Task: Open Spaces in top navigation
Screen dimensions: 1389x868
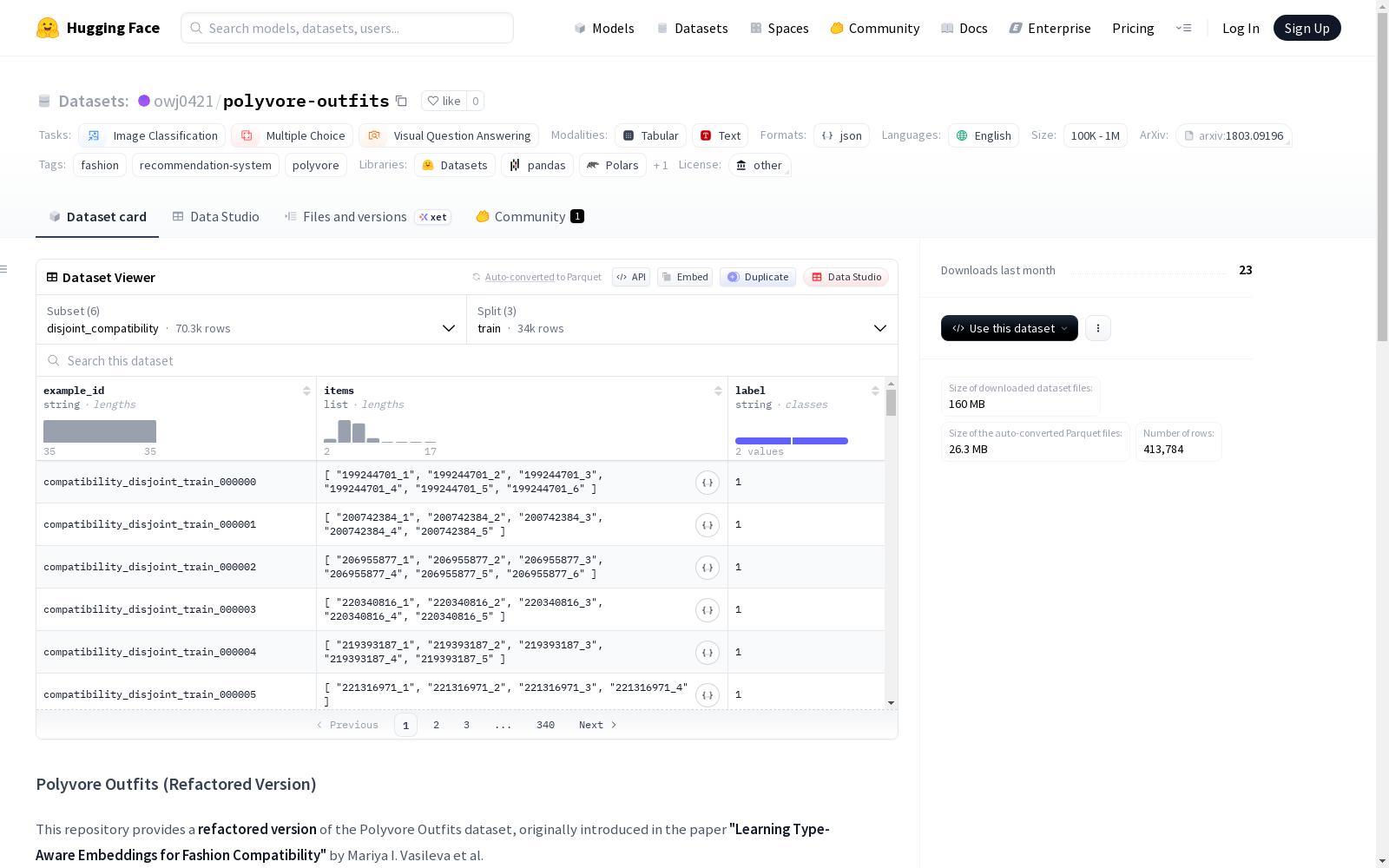Action: click(779, 28)
